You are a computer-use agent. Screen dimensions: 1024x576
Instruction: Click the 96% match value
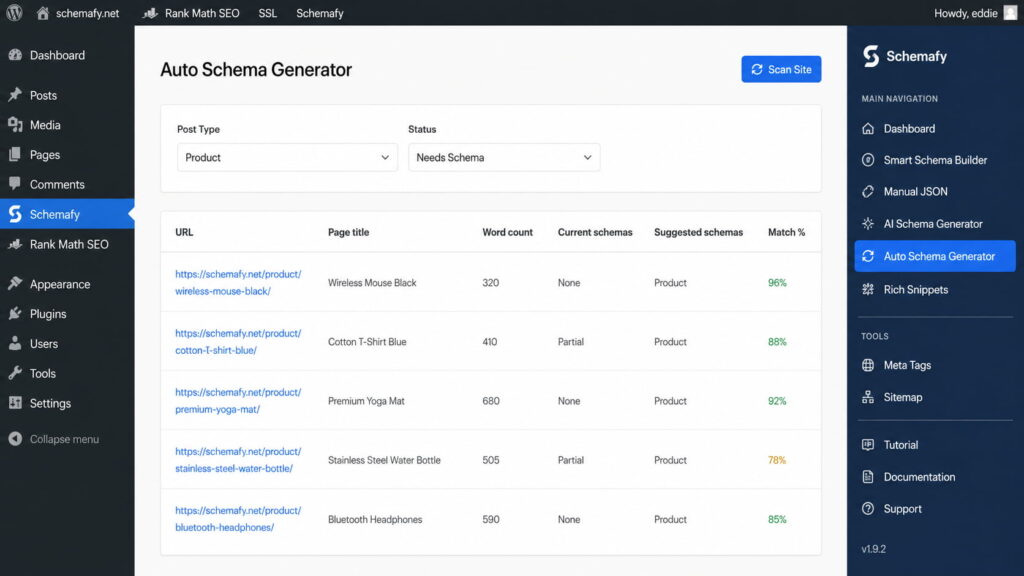[x=777, y=283]
